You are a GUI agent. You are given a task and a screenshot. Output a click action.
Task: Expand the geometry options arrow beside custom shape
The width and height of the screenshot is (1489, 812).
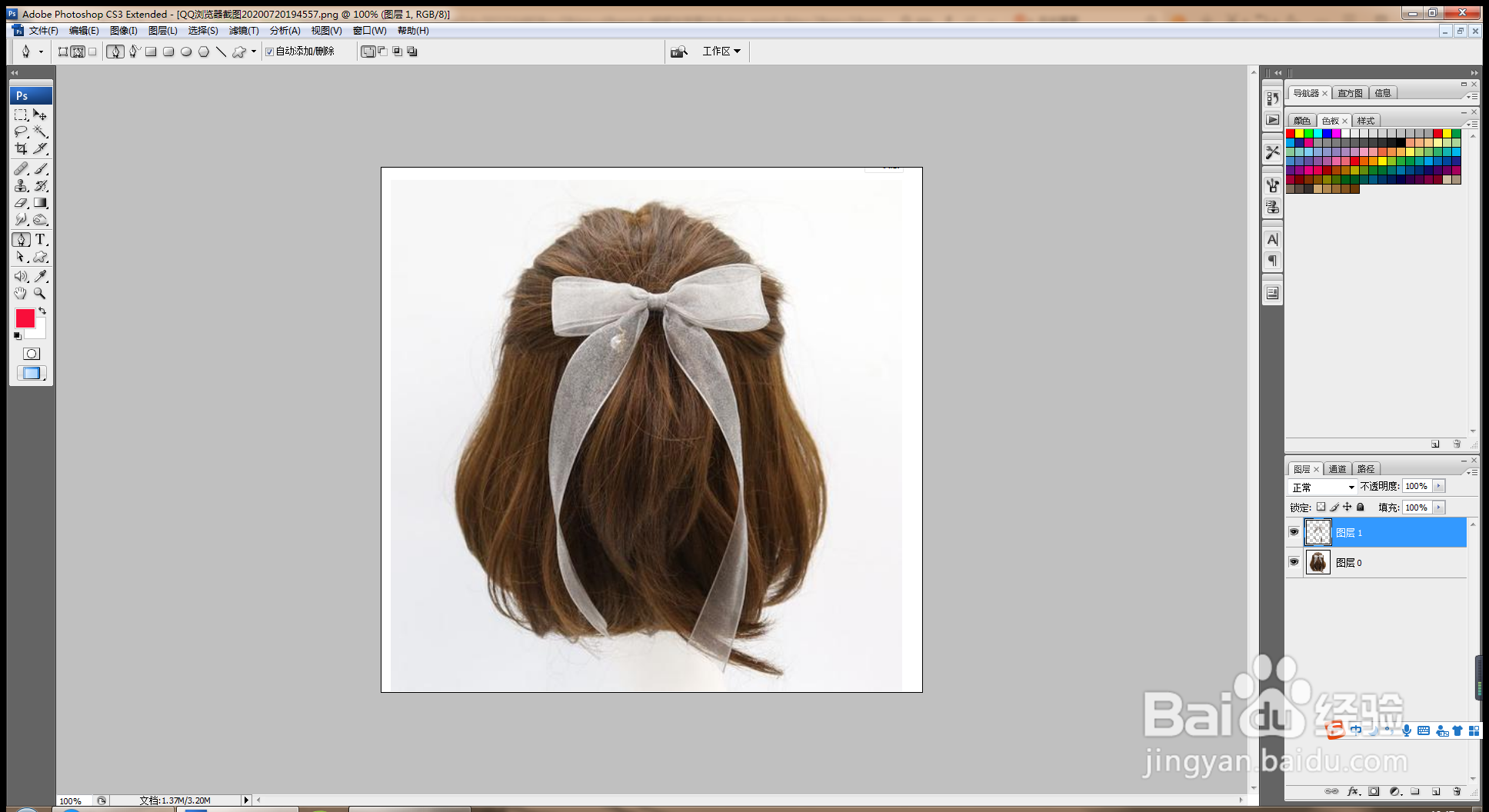point(254,52)
